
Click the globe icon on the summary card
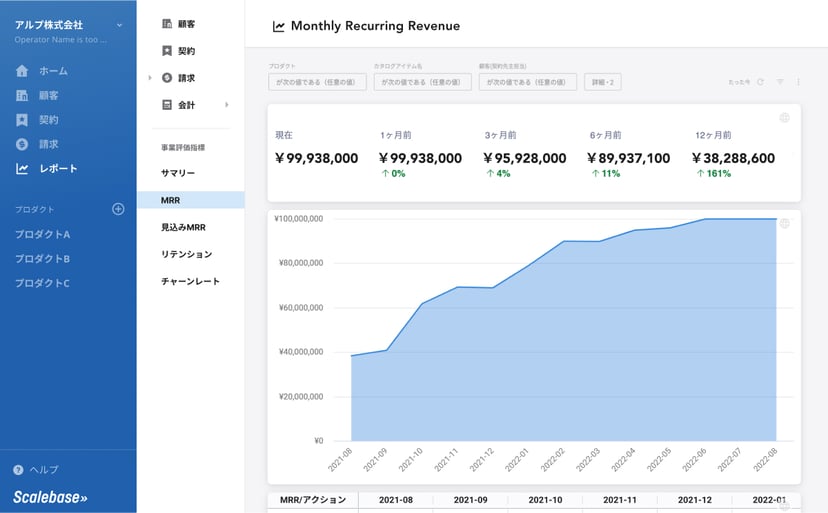(784, 118)
